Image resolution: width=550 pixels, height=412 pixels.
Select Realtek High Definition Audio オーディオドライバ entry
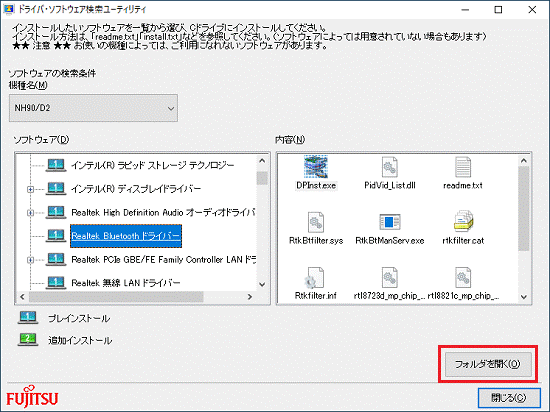pyautogui.click(x=163, y=212)
